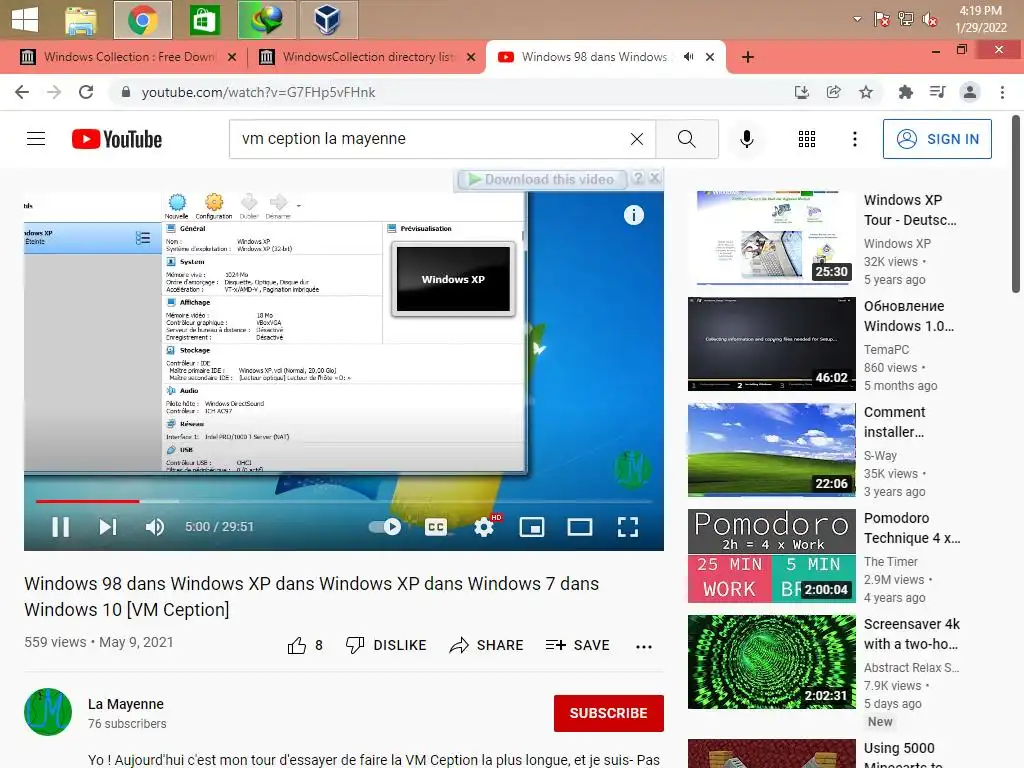
Task: Mute the video player volume
Action: coord(155,526)
